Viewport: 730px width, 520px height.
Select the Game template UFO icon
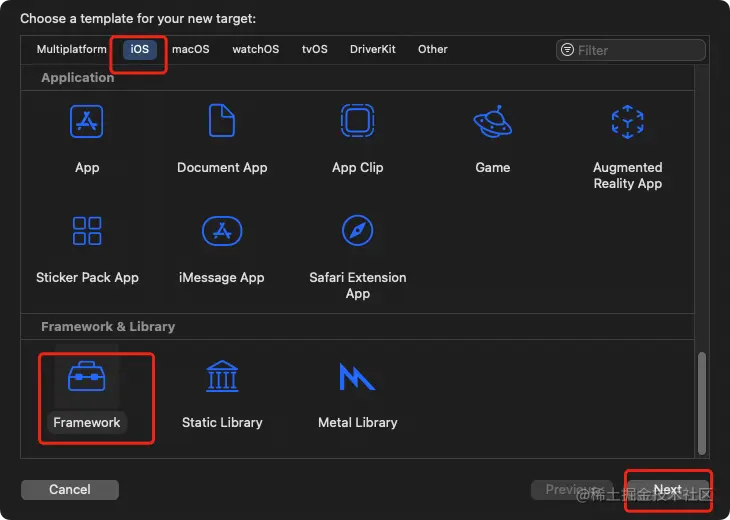pyautogui.click(x=493, y=122)
